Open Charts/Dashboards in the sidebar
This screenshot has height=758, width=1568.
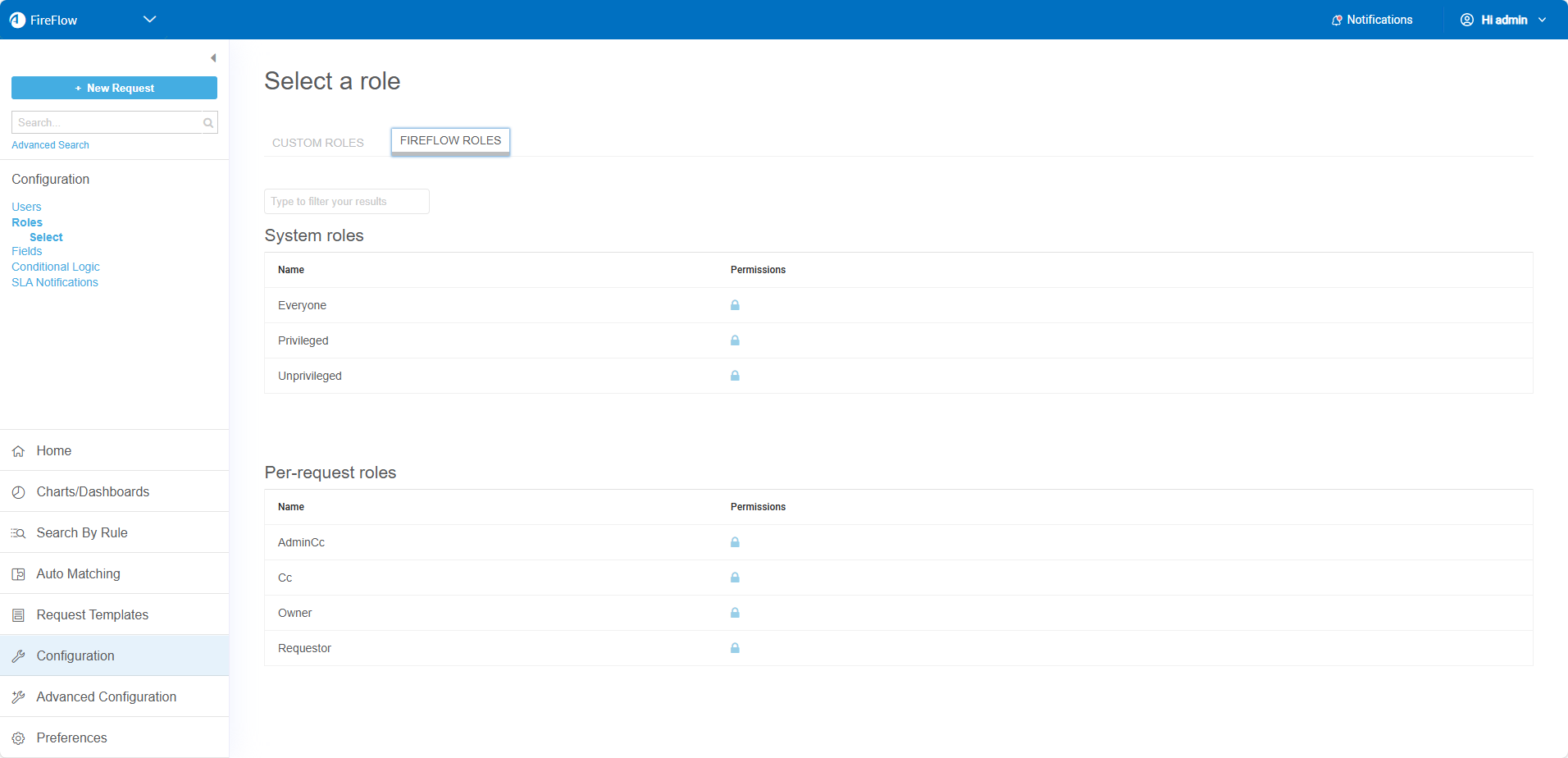(x=93, y=492)
